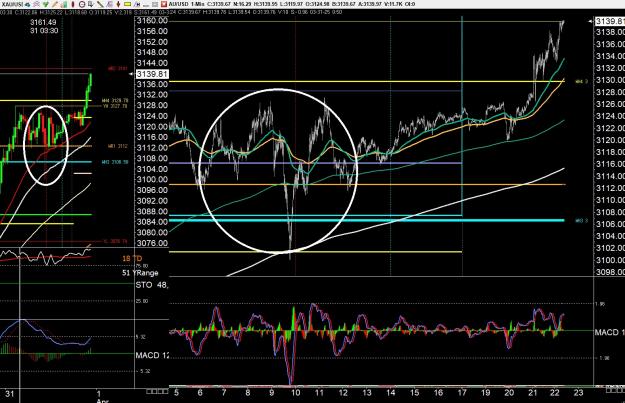Click the 3160.00 level on the left price axis
625x403 pixels.
point(152,21)
